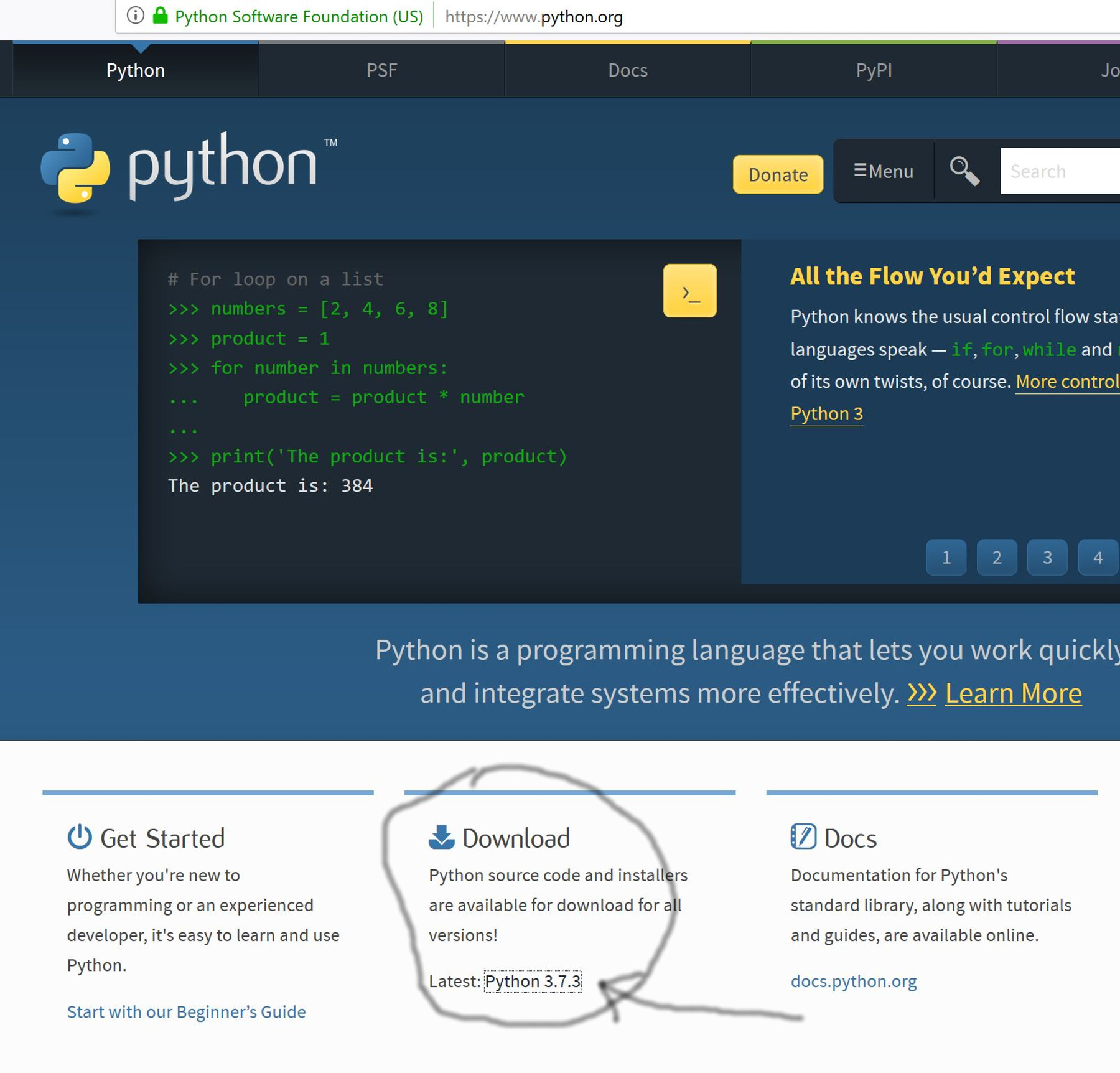Click the power icon beside Get Started
This screenshot has width=1120, height=1073.
coord(80,836)
